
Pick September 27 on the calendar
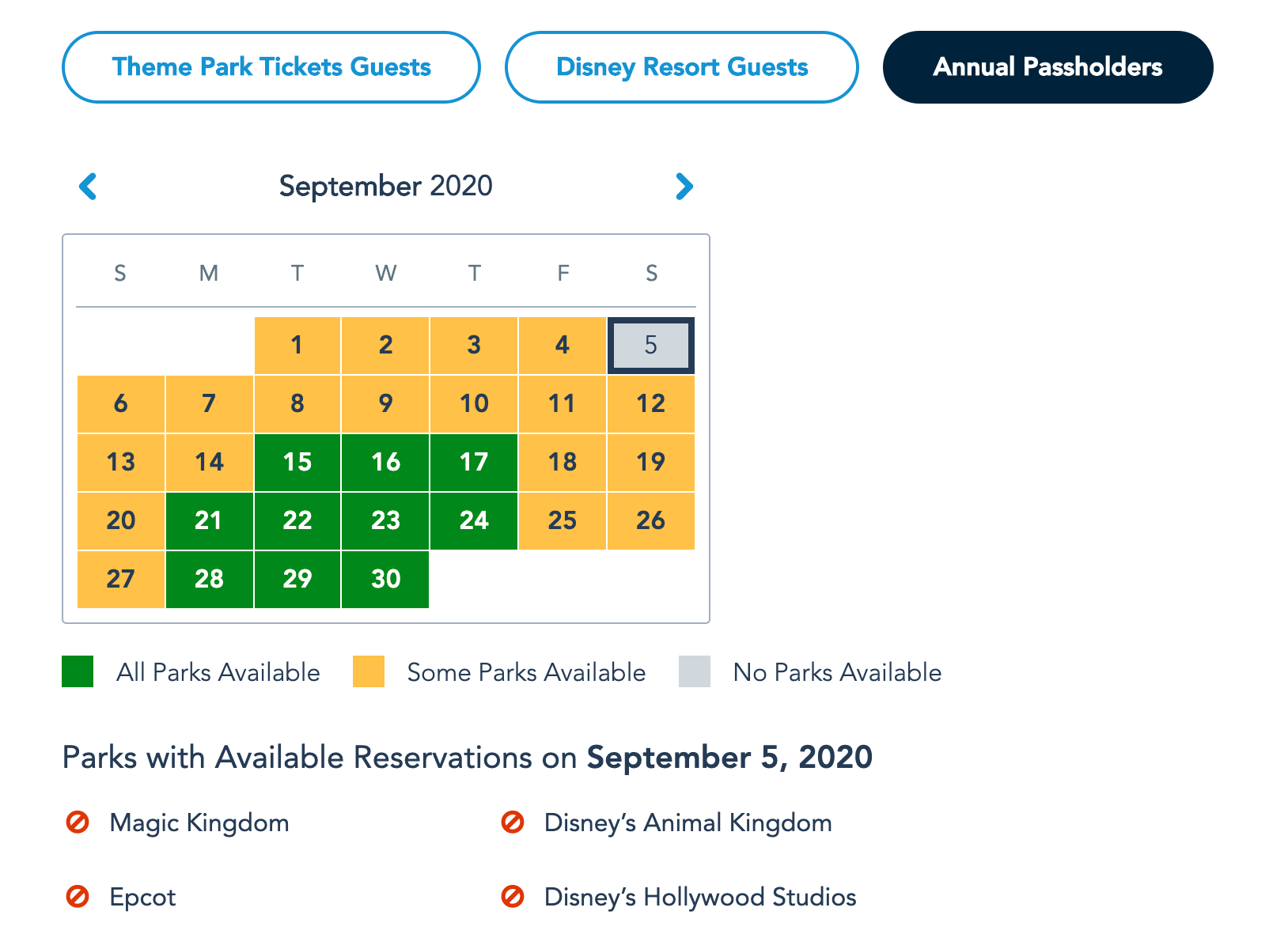click(x=120, y=579)
